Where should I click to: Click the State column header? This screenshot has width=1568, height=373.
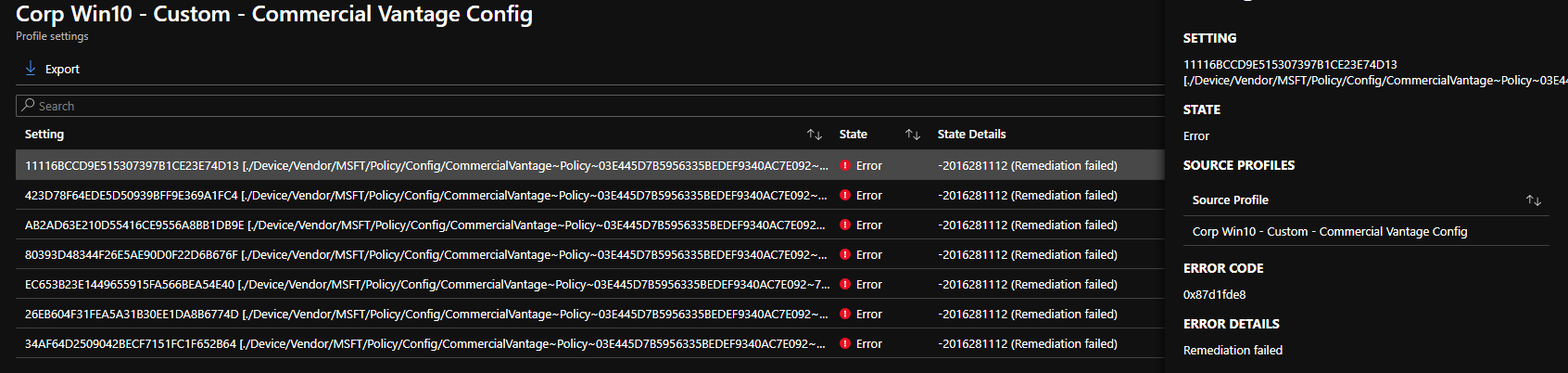coord(854,135)
